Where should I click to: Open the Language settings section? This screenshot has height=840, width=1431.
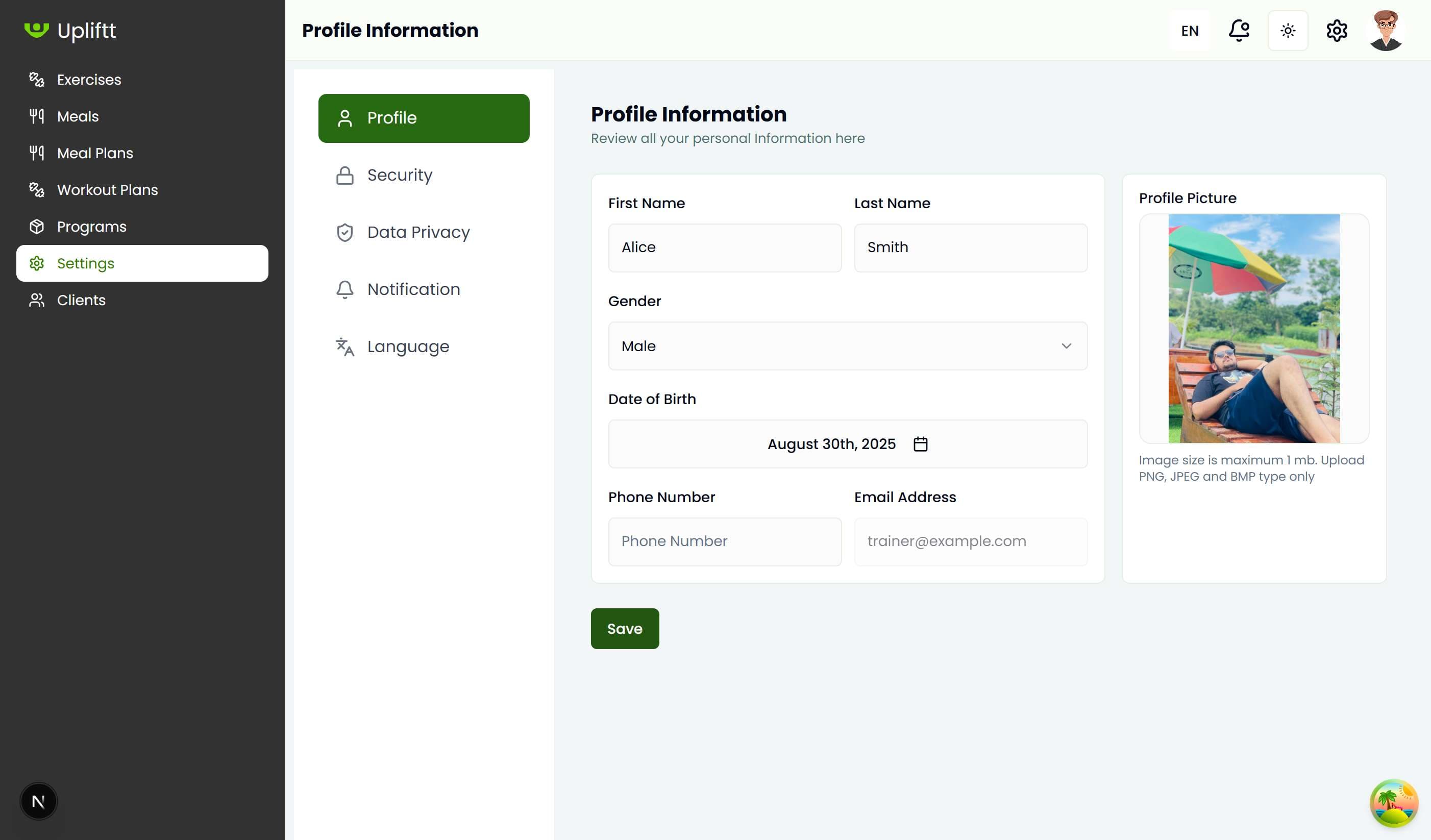[407, 346]
